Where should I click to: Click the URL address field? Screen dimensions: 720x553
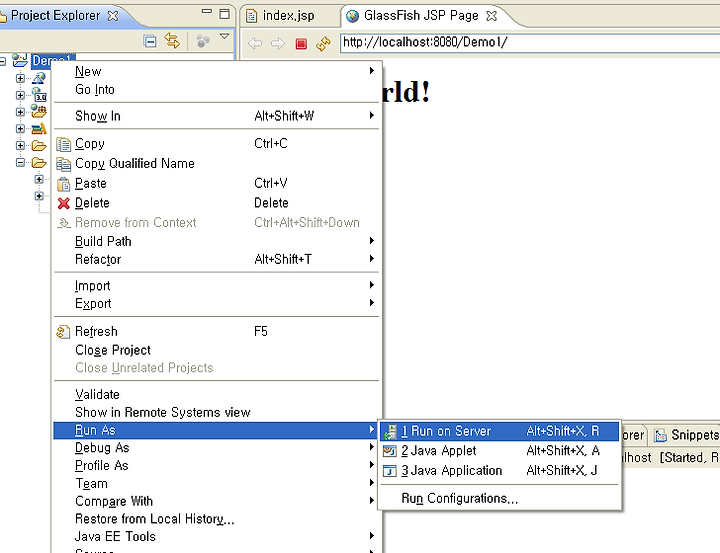coord(530,43)
